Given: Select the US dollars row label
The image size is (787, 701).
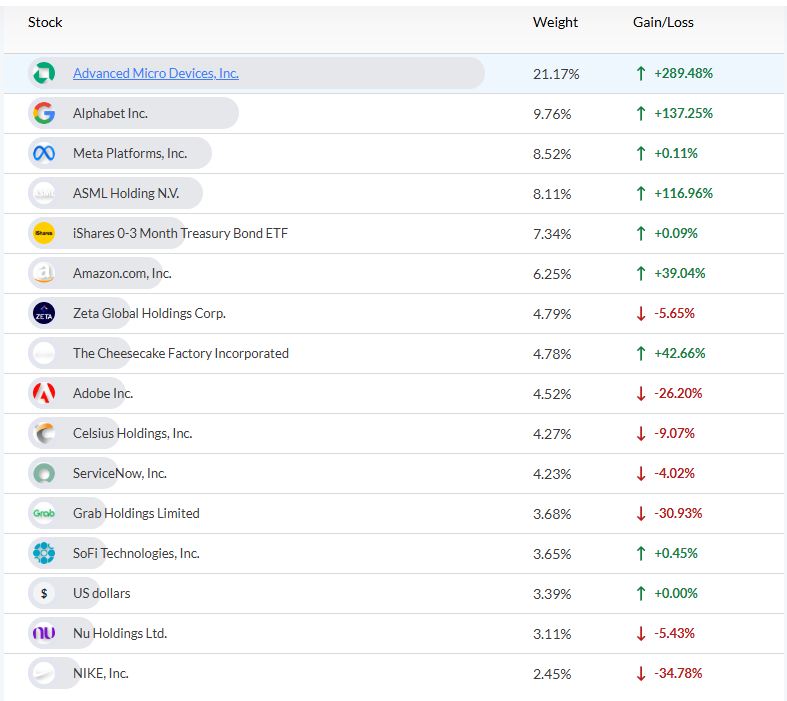Looking at the screenshot, I should tap(102, 594).
